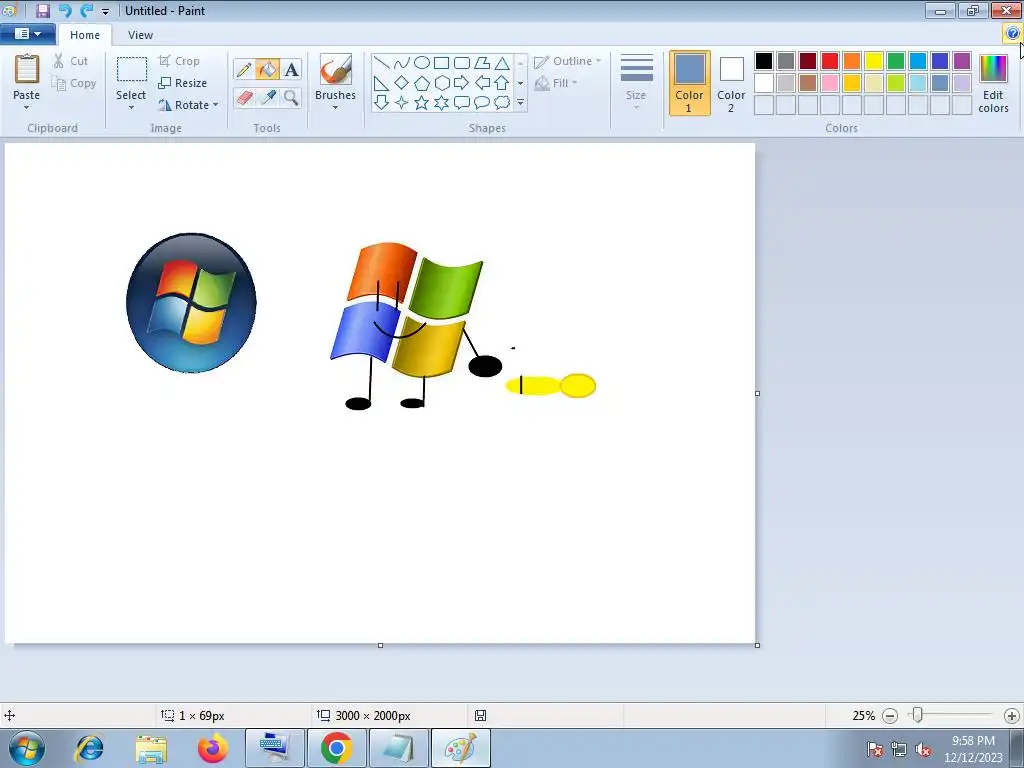
Task: Choose the Left arrow shape
Action: pos(482,83)
